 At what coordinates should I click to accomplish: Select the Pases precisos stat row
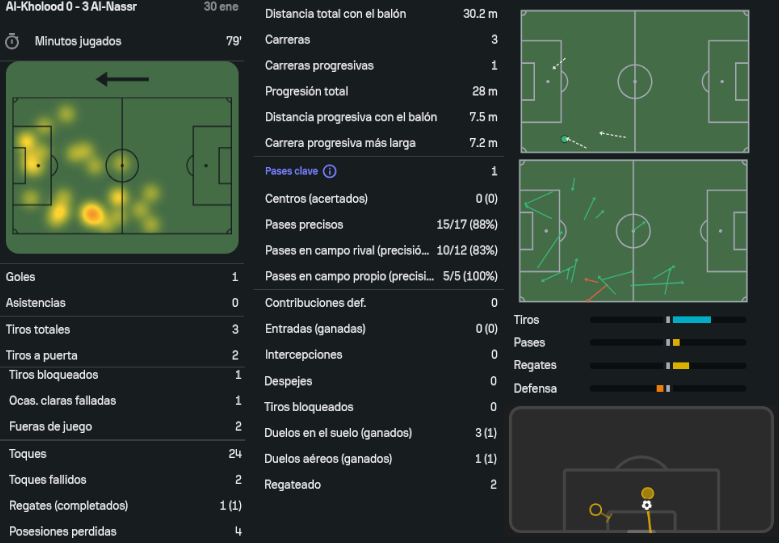tap(381, 225)
